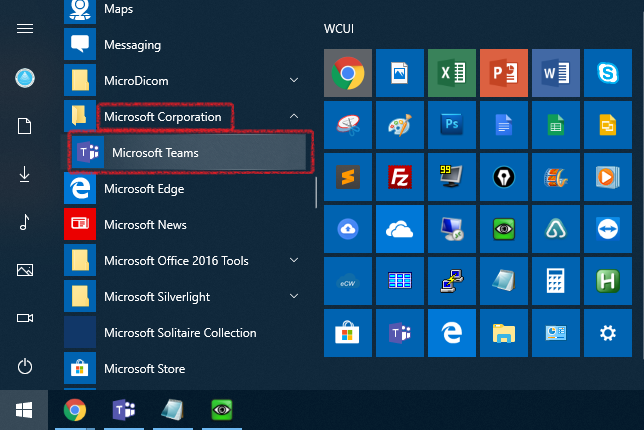This screenshot has height=430, width=644.
Task: Open Microsoft News from the app list
Action: 186,225
